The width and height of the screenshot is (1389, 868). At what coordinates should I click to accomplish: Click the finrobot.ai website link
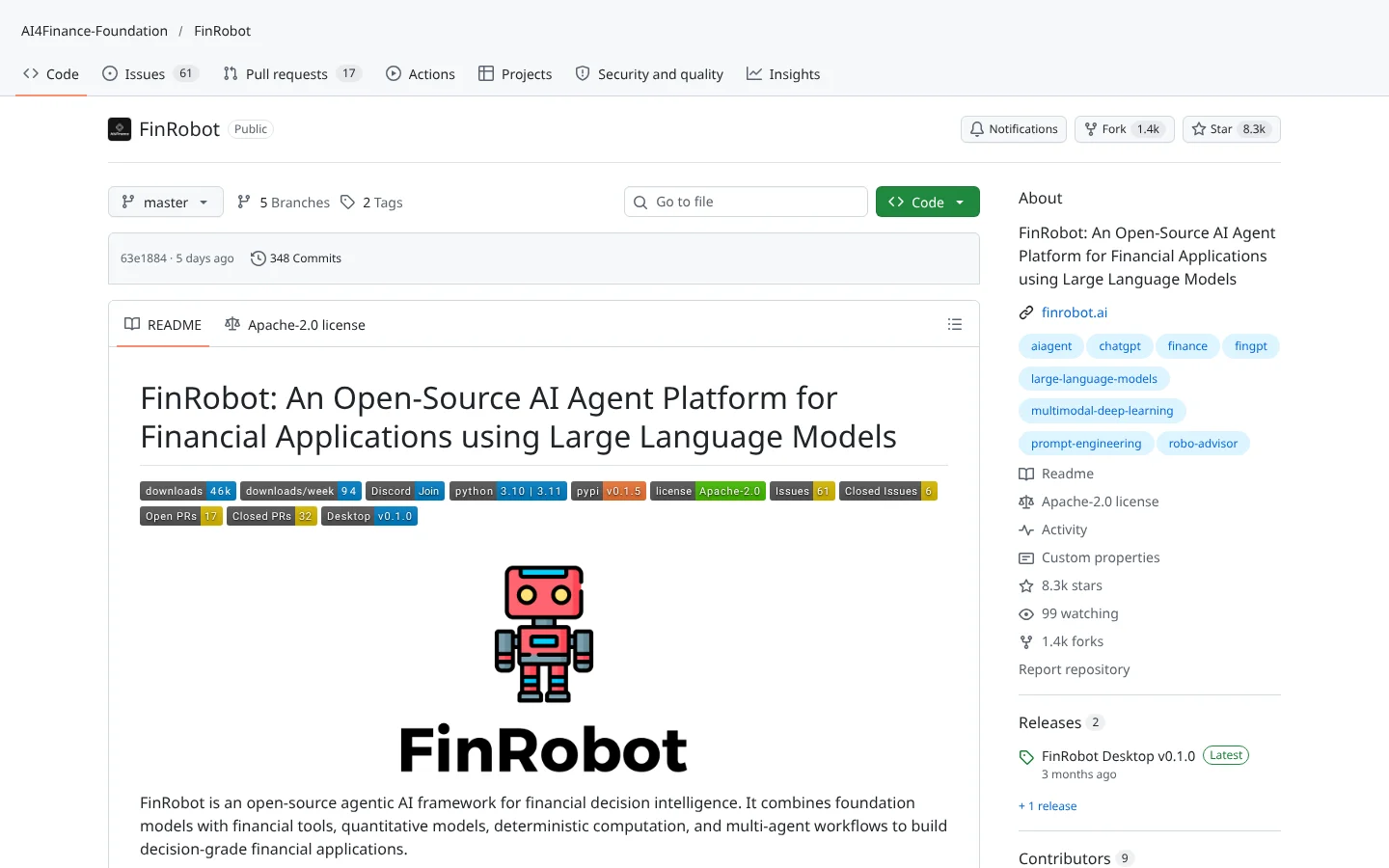click(1075, 312)
